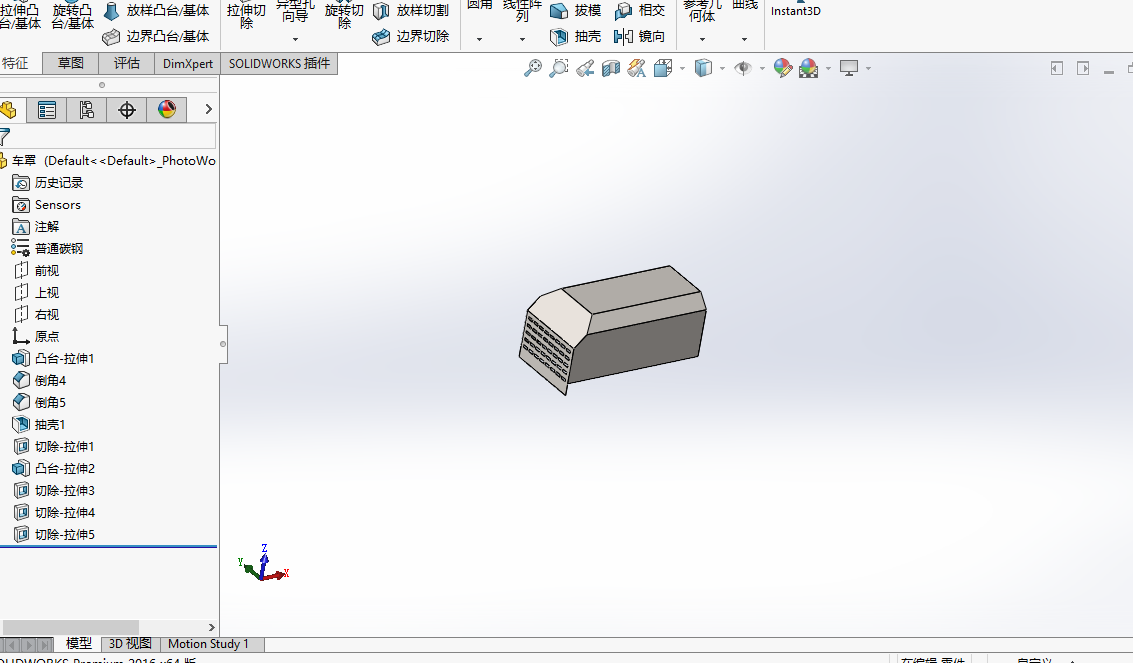Choose the Lofted Cut tool (放样切割)
Screen dimensions: 1133x663
[x=411, y=11]
